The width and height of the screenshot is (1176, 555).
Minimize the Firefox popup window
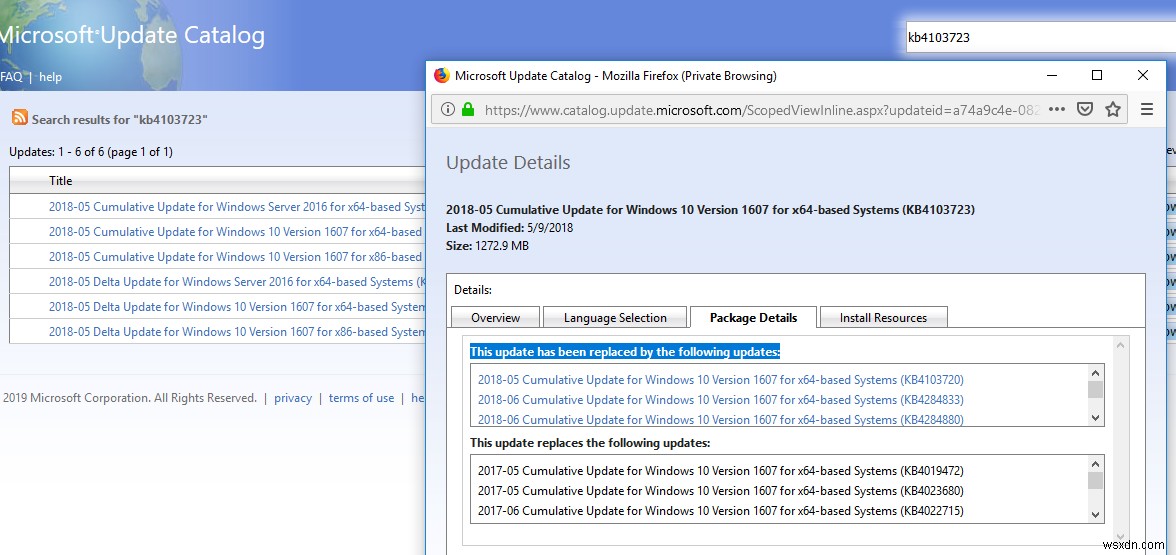click(x=1052, y=75)
